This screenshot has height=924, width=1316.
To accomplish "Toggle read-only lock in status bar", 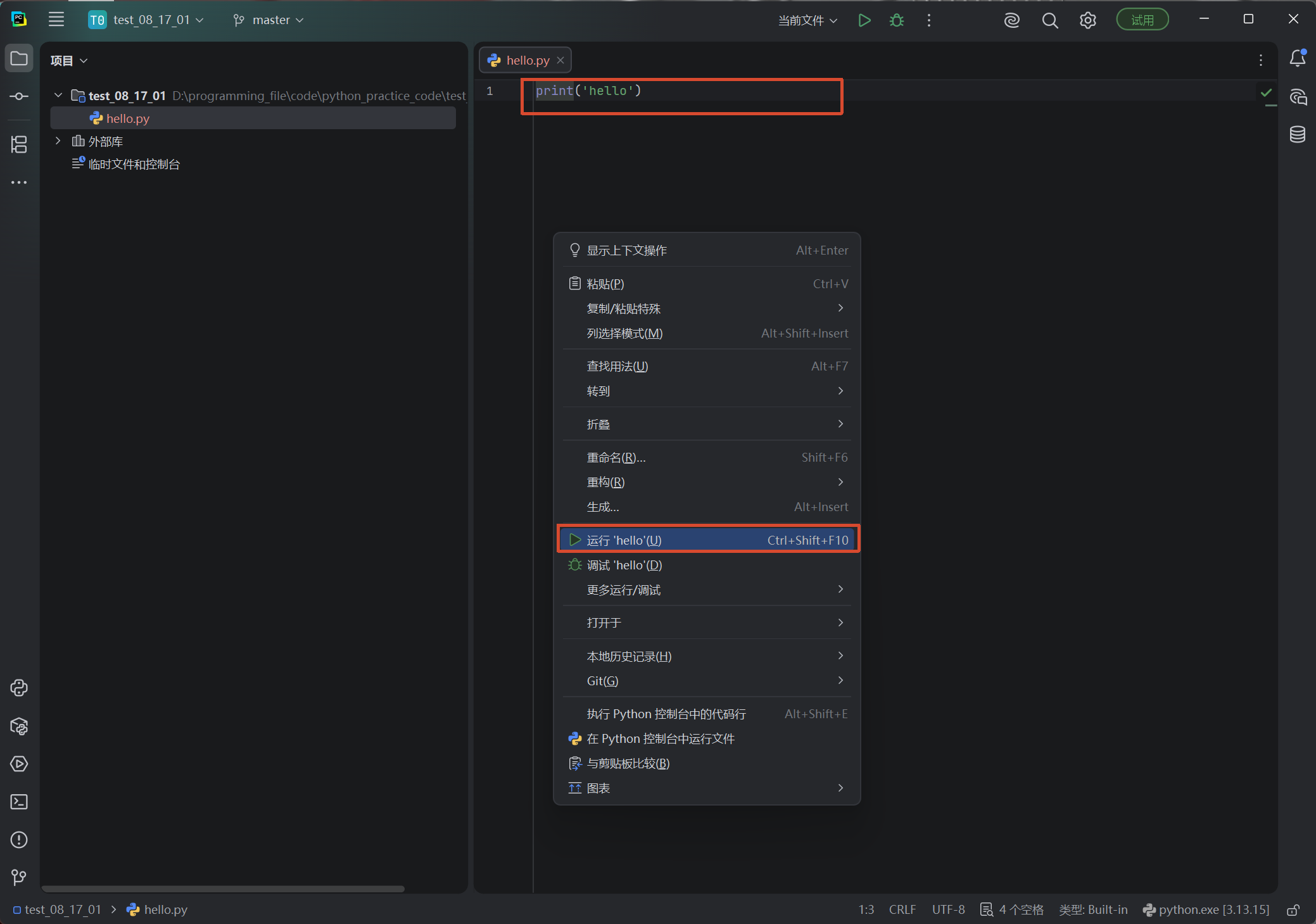I will click(x=1293, y=910).
